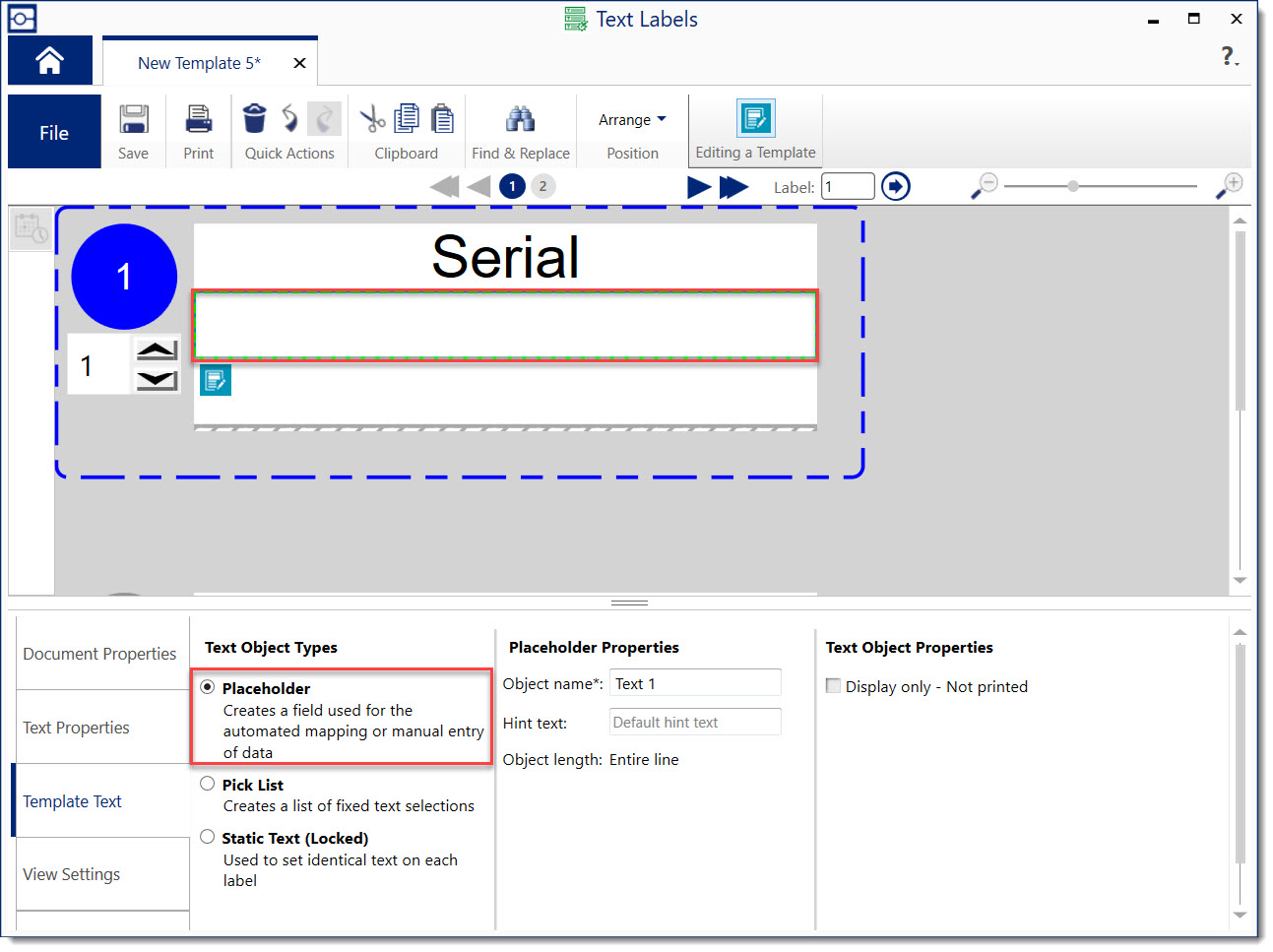Select the Editing a Template icon
Viewport: 1273px width, 952px height.
tap(755, 117)
